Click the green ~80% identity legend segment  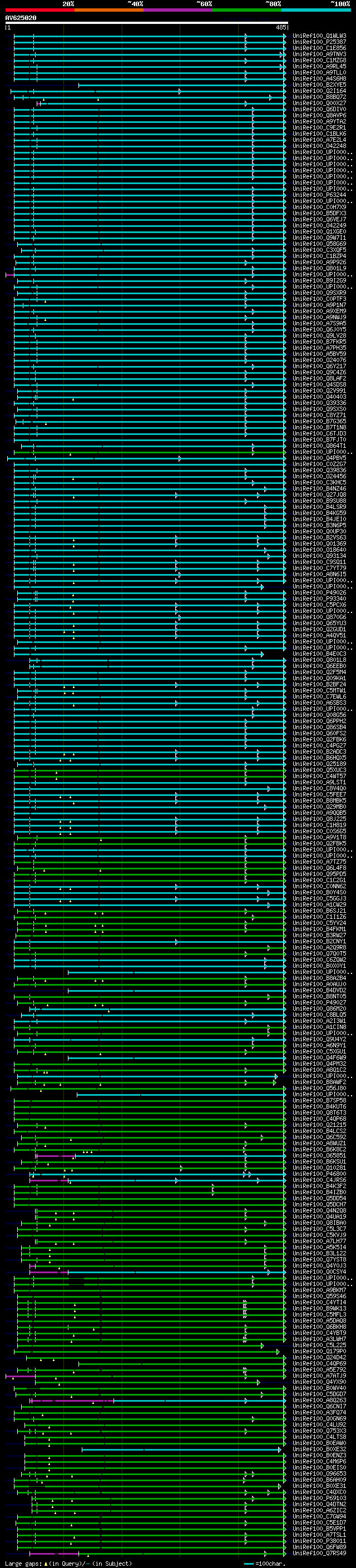click(x=248, y=11)
